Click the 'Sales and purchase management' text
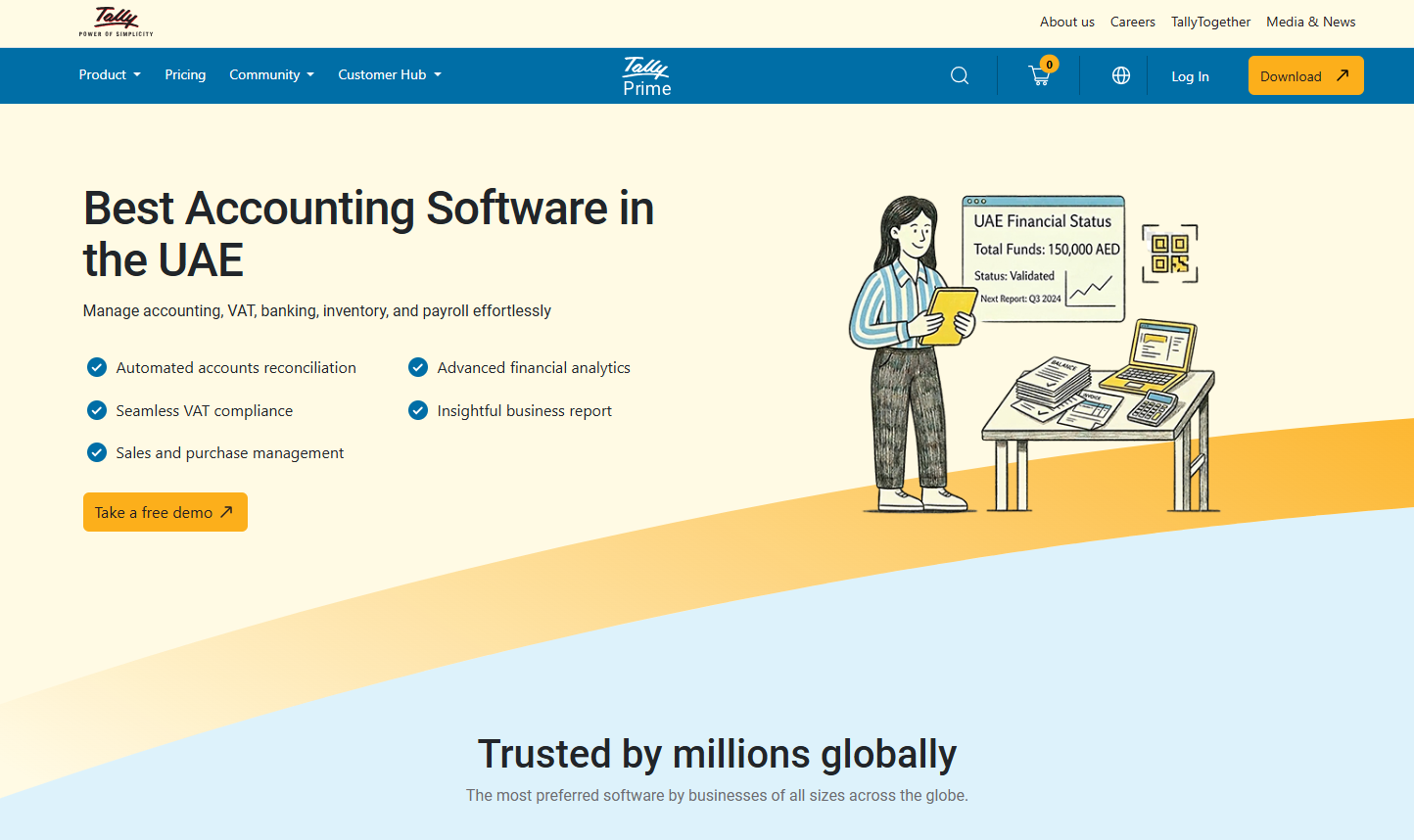1414x840 pixels. (230, 452)
